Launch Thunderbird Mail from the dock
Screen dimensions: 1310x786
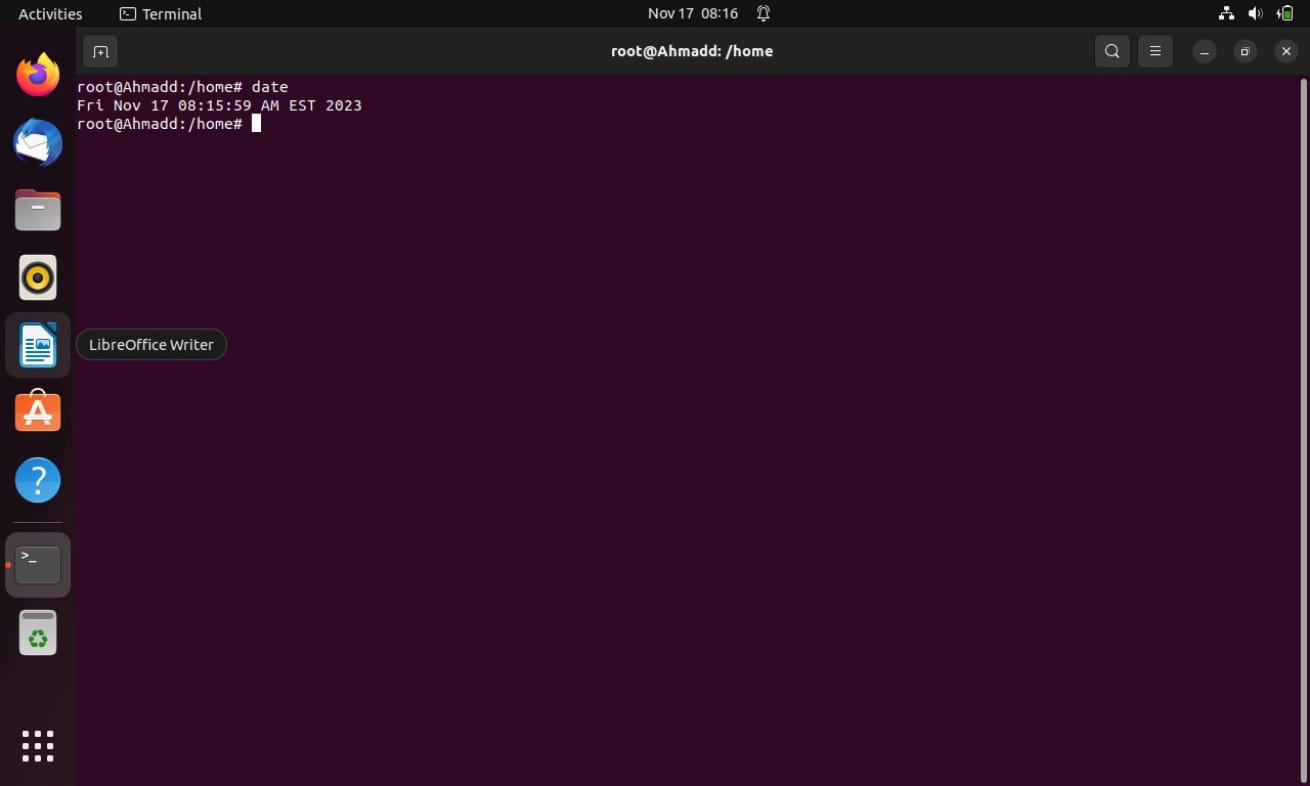point(38,142)
